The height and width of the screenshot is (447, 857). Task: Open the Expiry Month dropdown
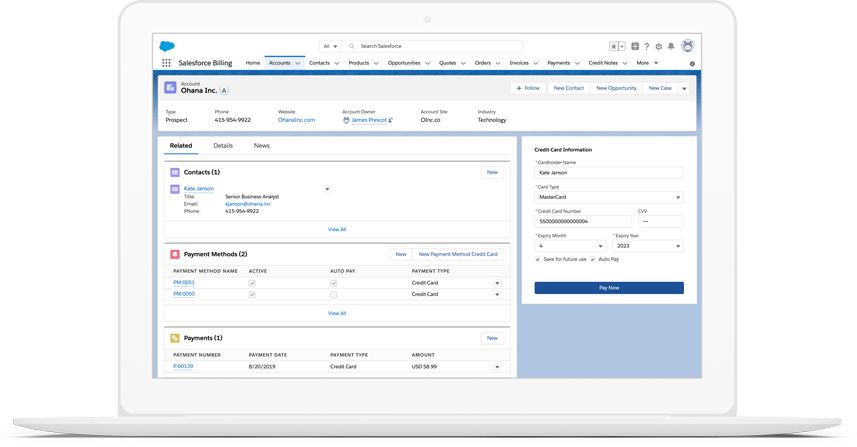[x=570, y=246]
